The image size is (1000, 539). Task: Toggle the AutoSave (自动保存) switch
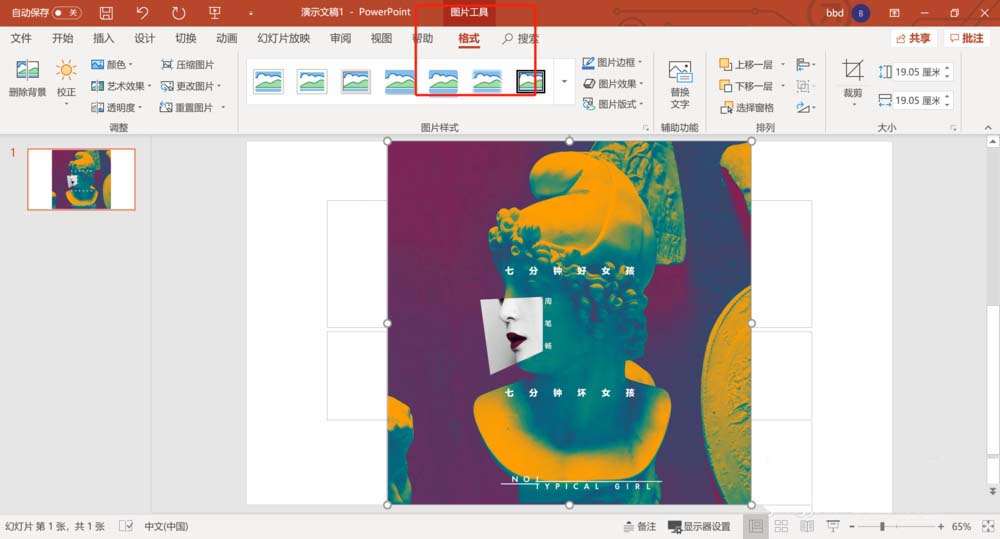66,13
